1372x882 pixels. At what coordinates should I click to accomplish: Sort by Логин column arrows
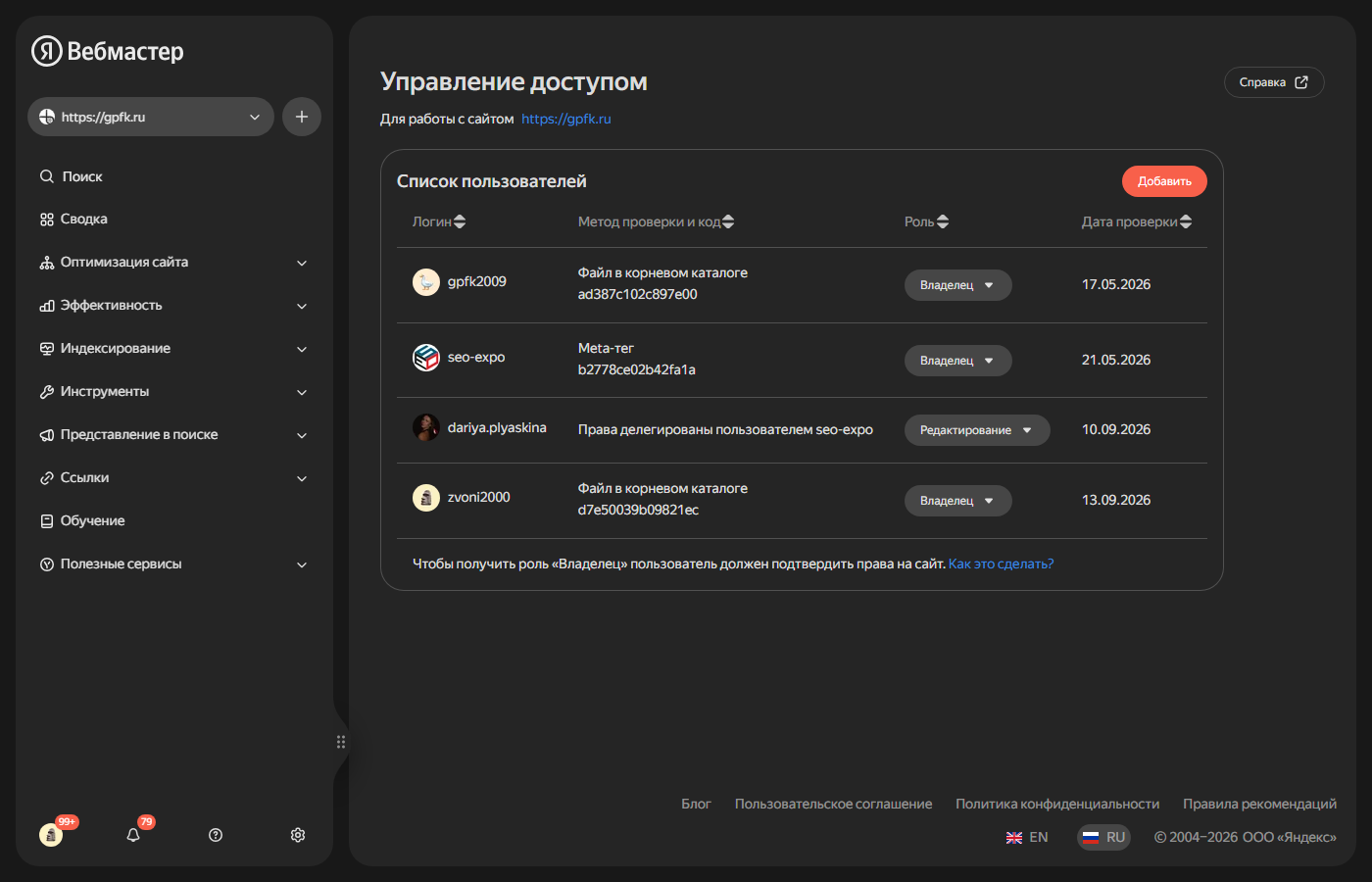point(460,221)
